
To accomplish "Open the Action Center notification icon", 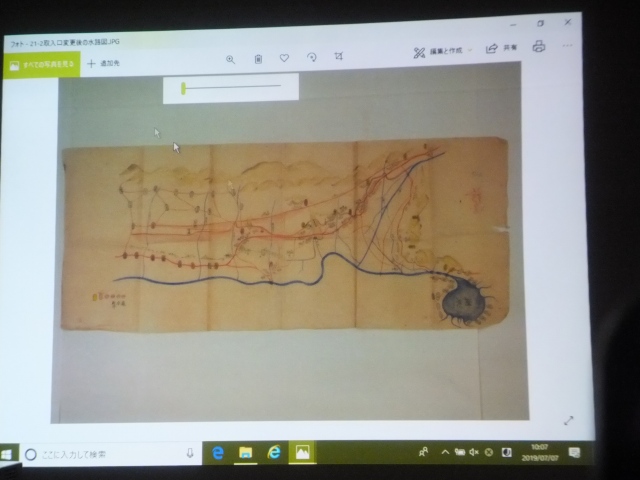I will pos(574,452).
